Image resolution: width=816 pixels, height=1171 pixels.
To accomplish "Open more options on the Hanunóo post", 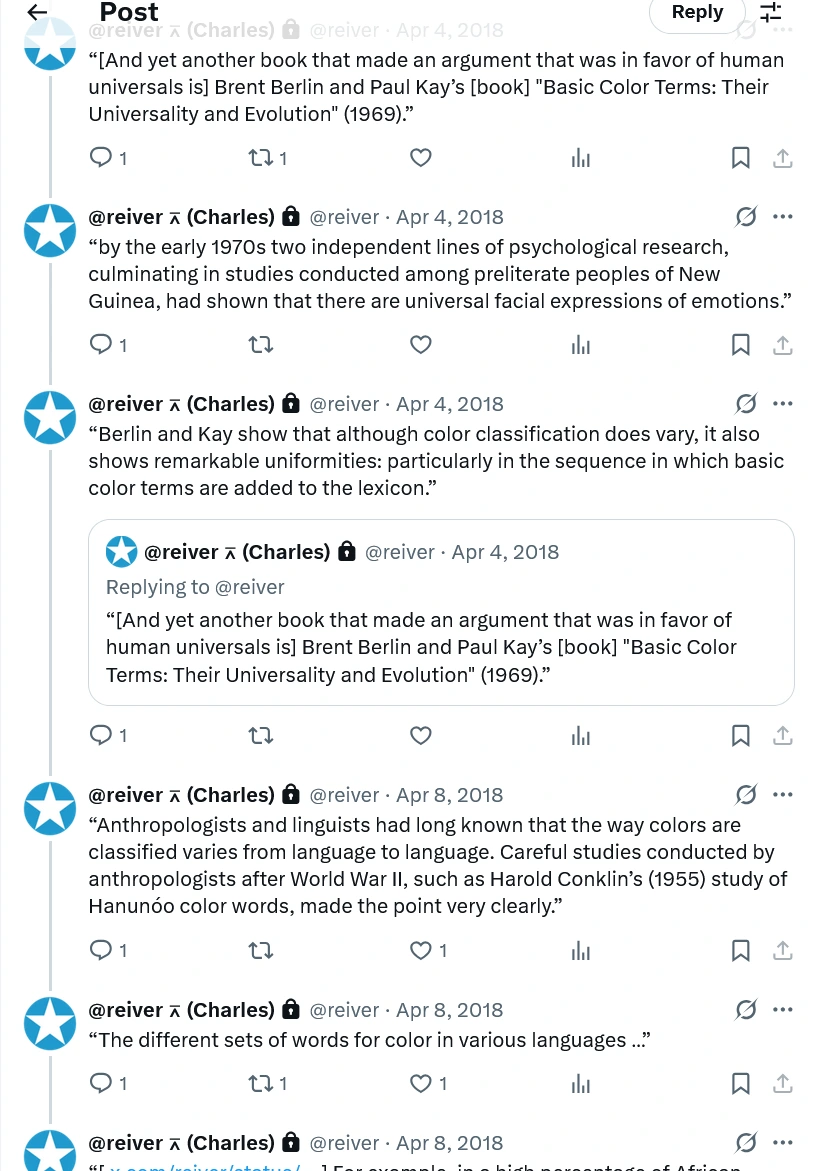I will 783,795.
